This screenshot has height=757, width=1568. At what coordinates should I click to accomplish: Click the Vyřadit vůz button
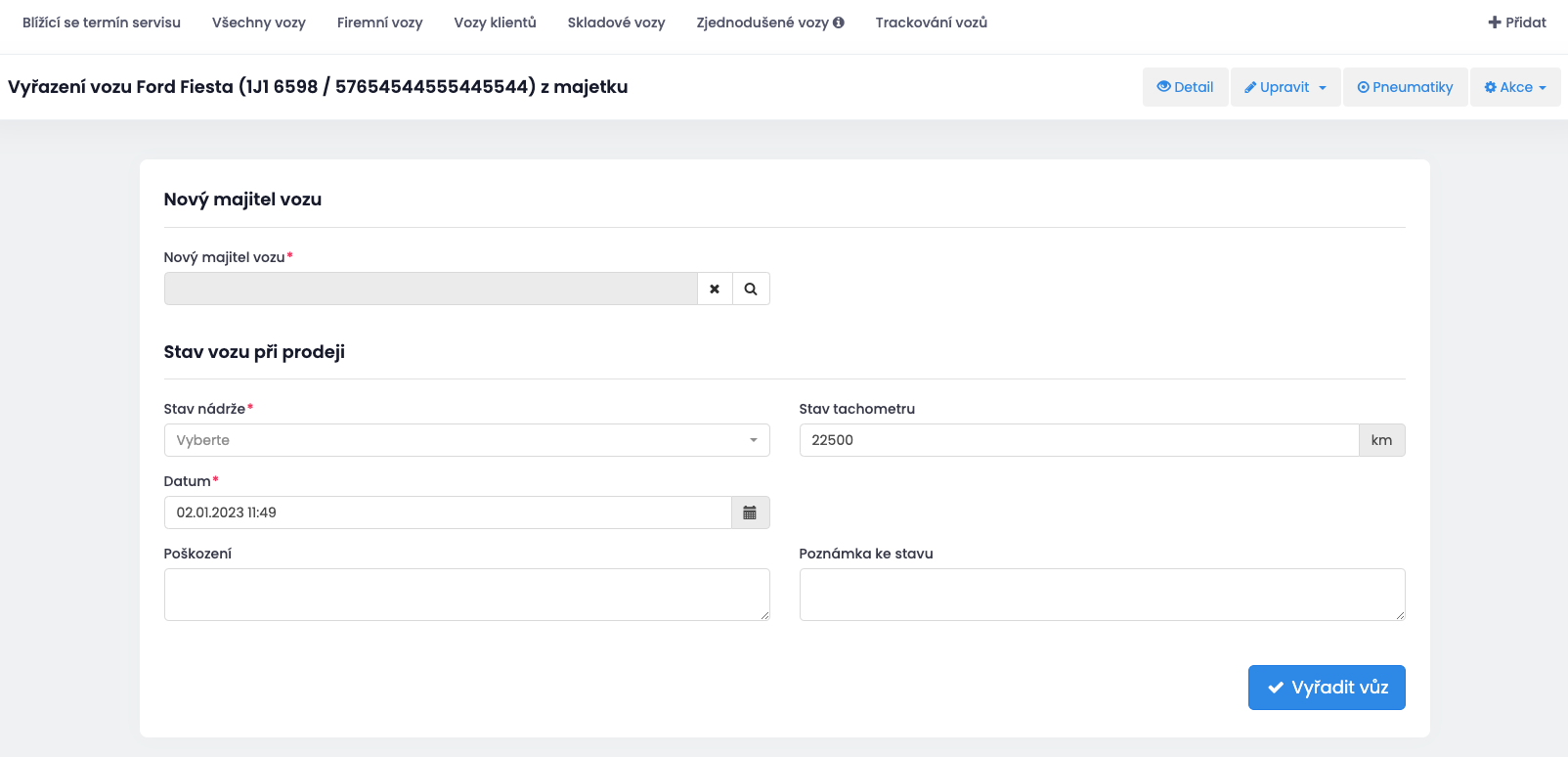click(1327, 688)
